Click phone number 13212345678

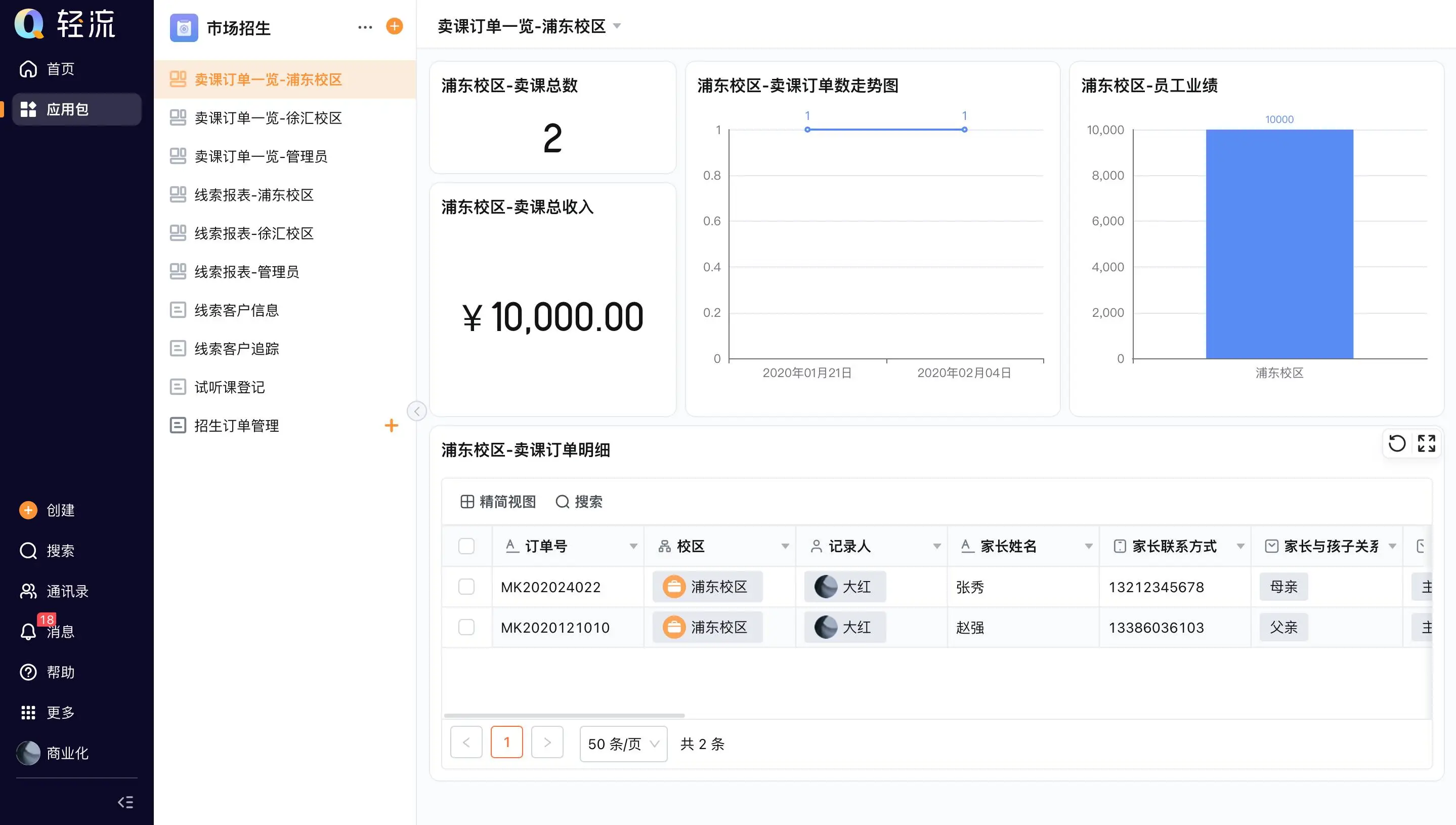pos(1157,587)
